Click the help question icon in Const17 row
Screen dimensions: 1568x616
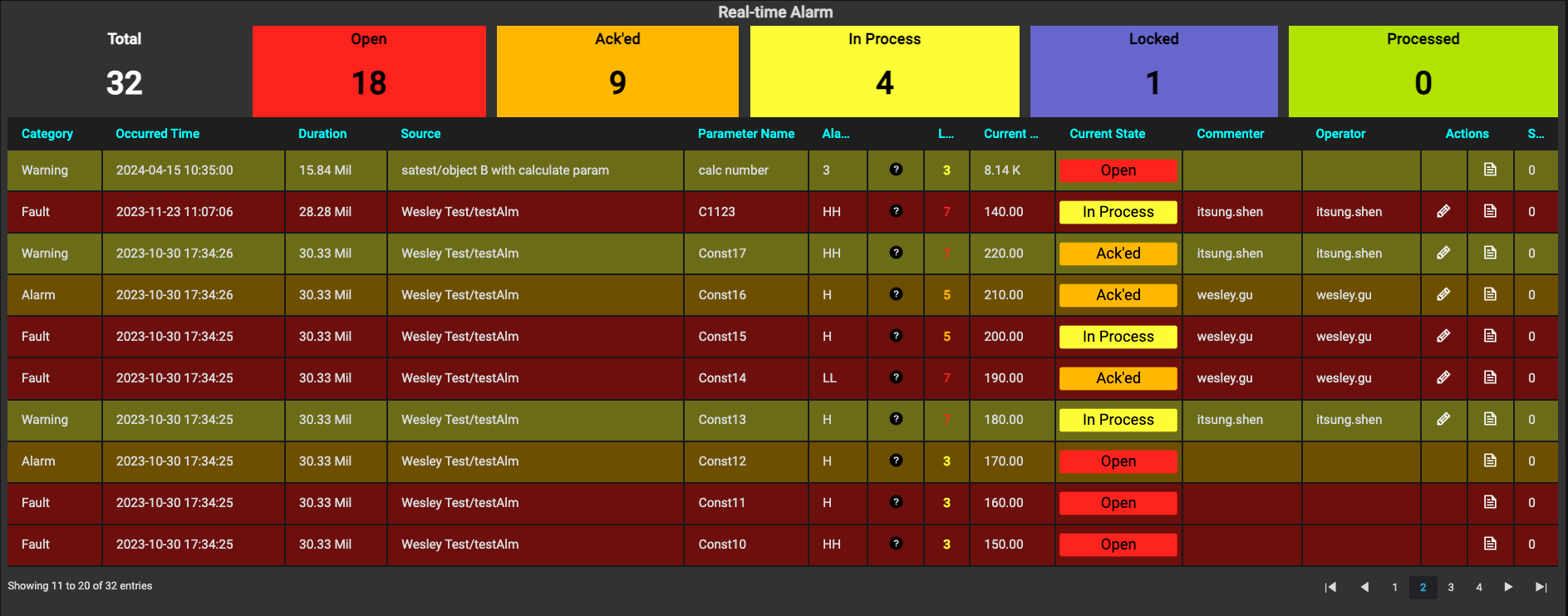coord(896,253)
